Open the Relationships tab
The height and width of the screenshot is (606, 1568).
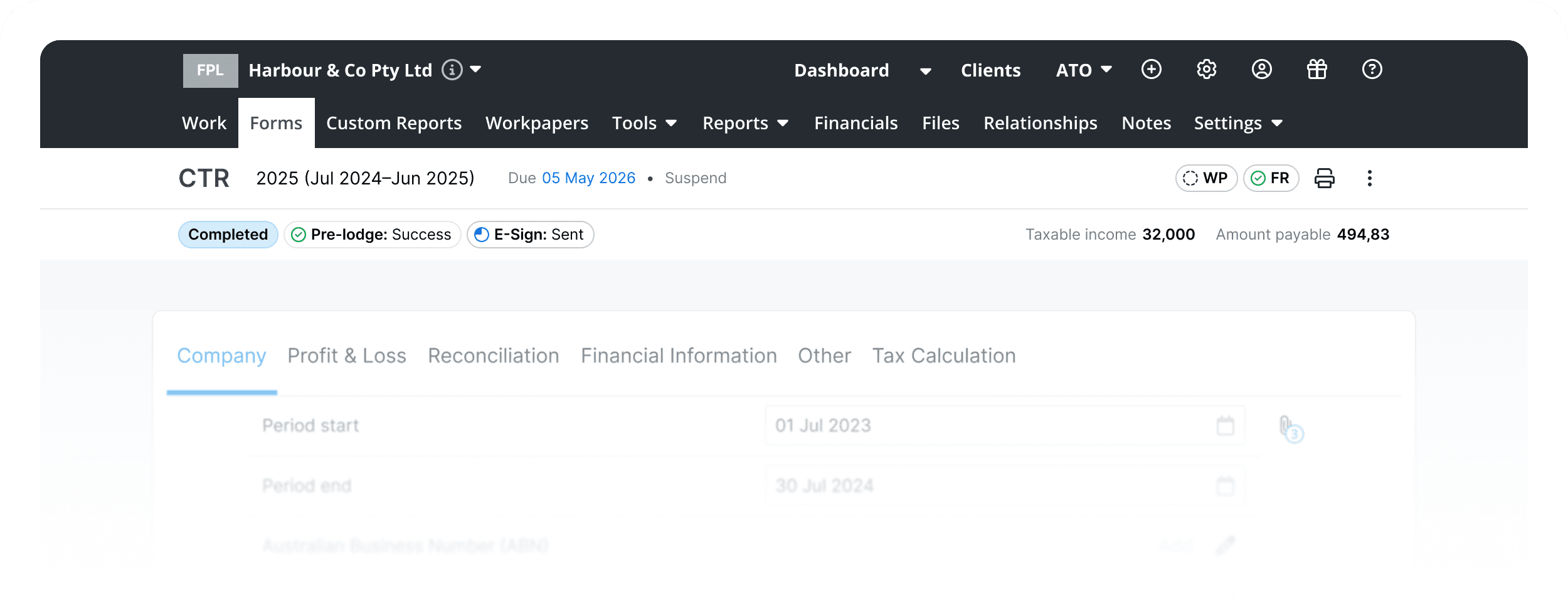(1040, 123)
